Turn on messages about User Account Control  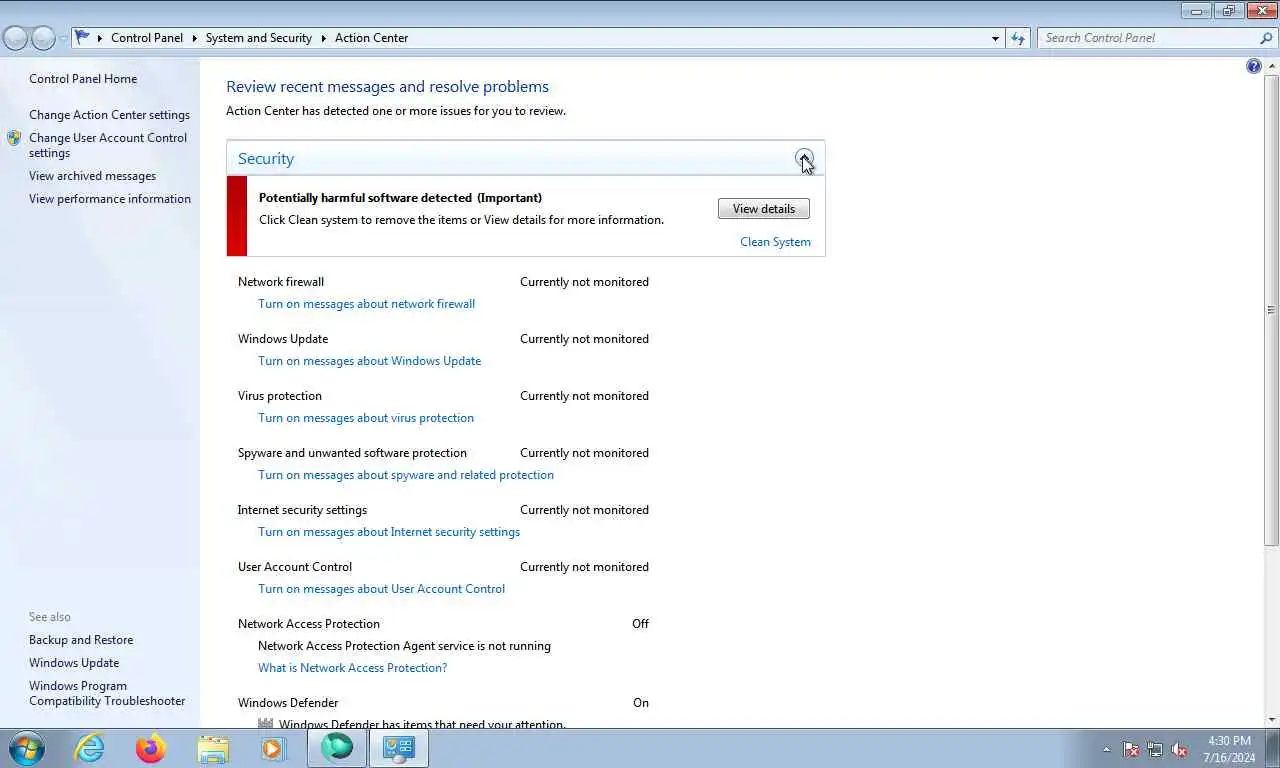(x=381, y=589)
